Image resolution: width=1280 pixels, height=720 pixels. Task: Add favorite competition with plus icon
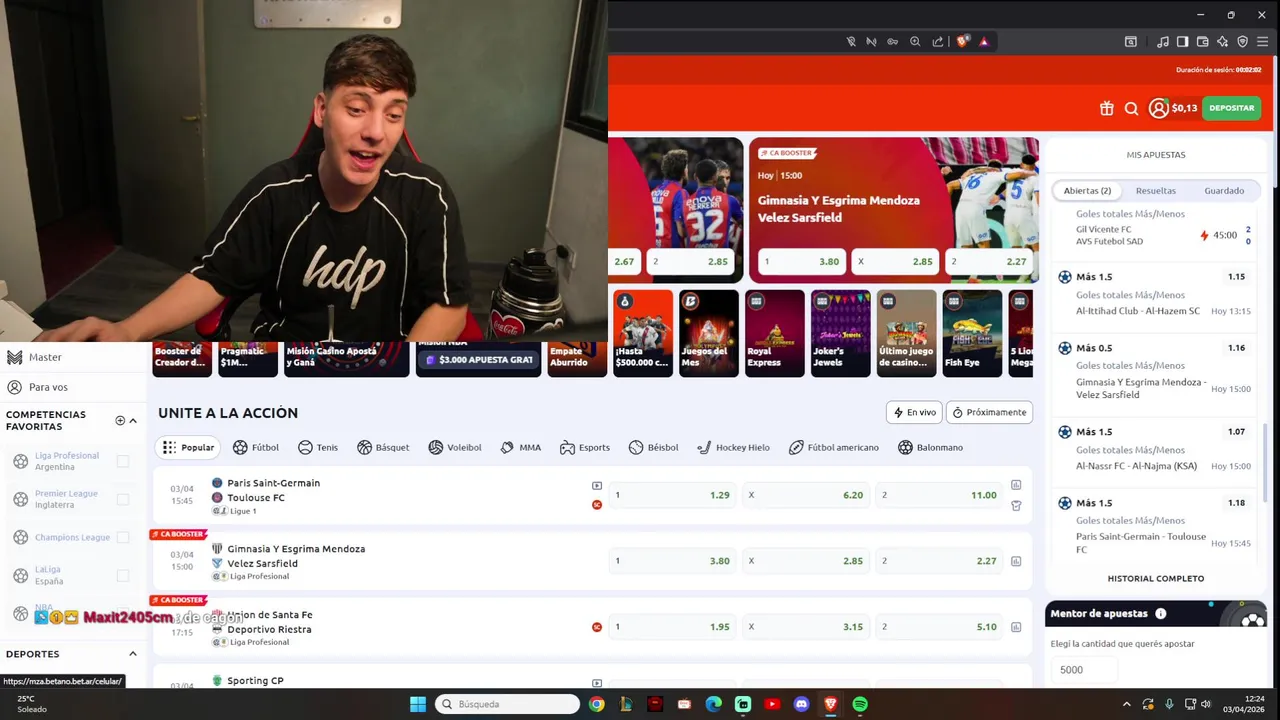pyautogui.click(x=120, y=421)
